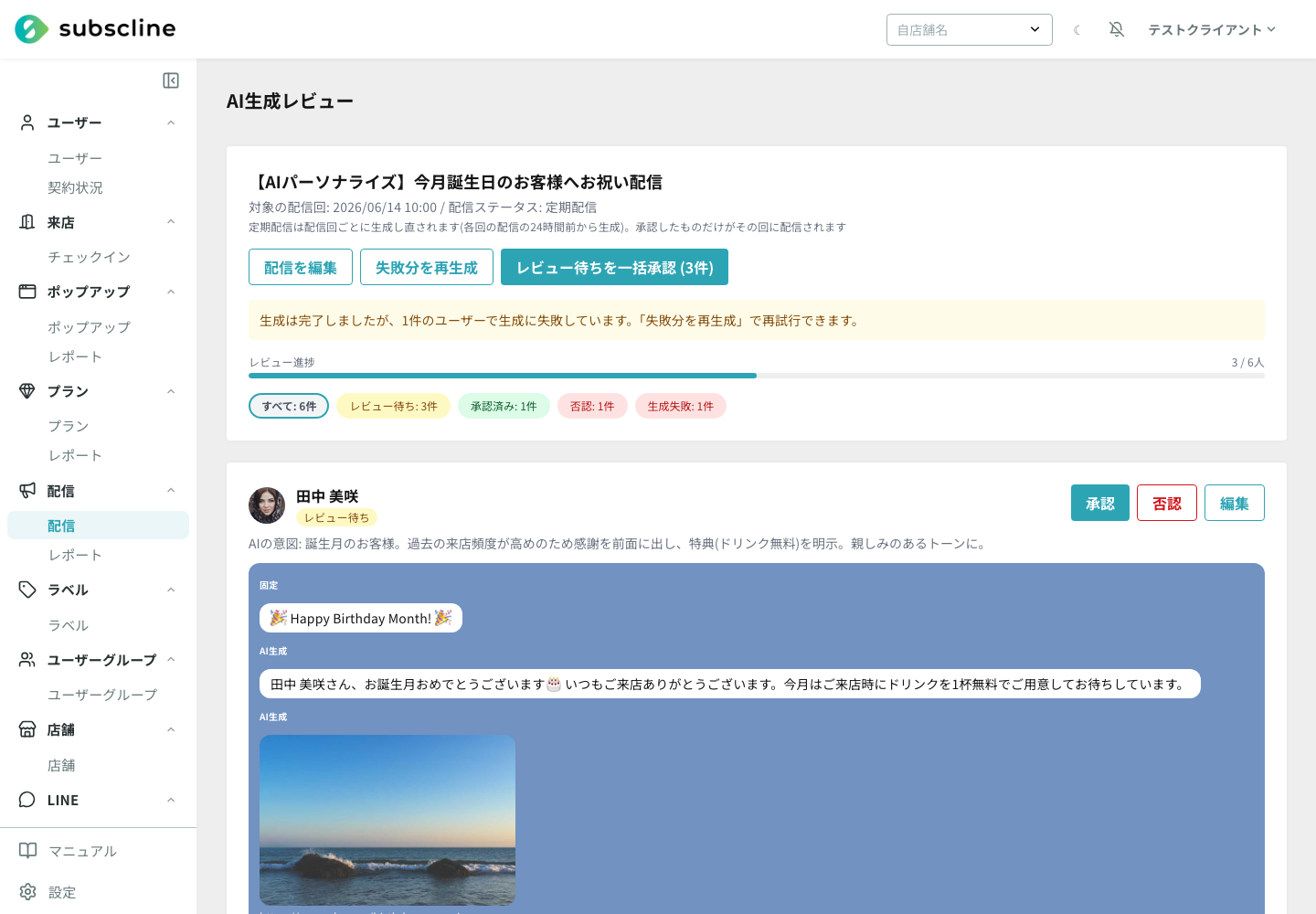Click 失敗分を再生成 button
Image resolution: width=1316 pixels, height=914 pixels.
pos(427,267)
